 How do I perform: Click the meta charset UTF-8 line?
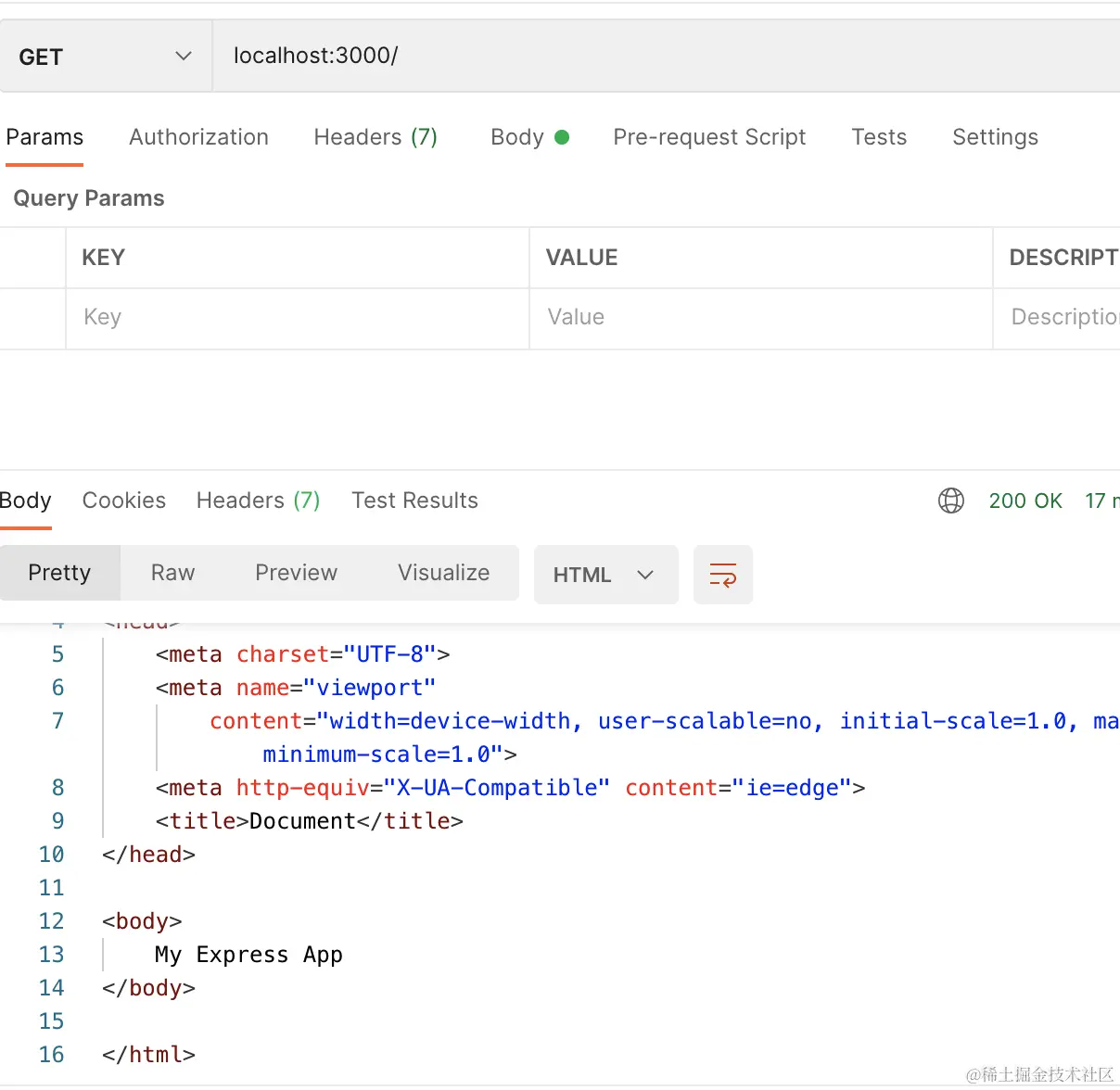coord(302,654)
